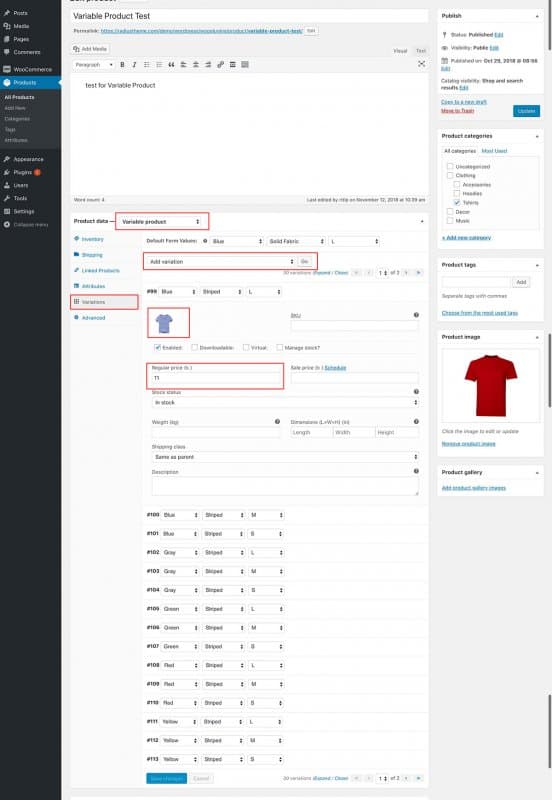This screenshot has height=800, width=552.
Task: Open the Attributes tab in Product data
Action: (x=93, y=286)
